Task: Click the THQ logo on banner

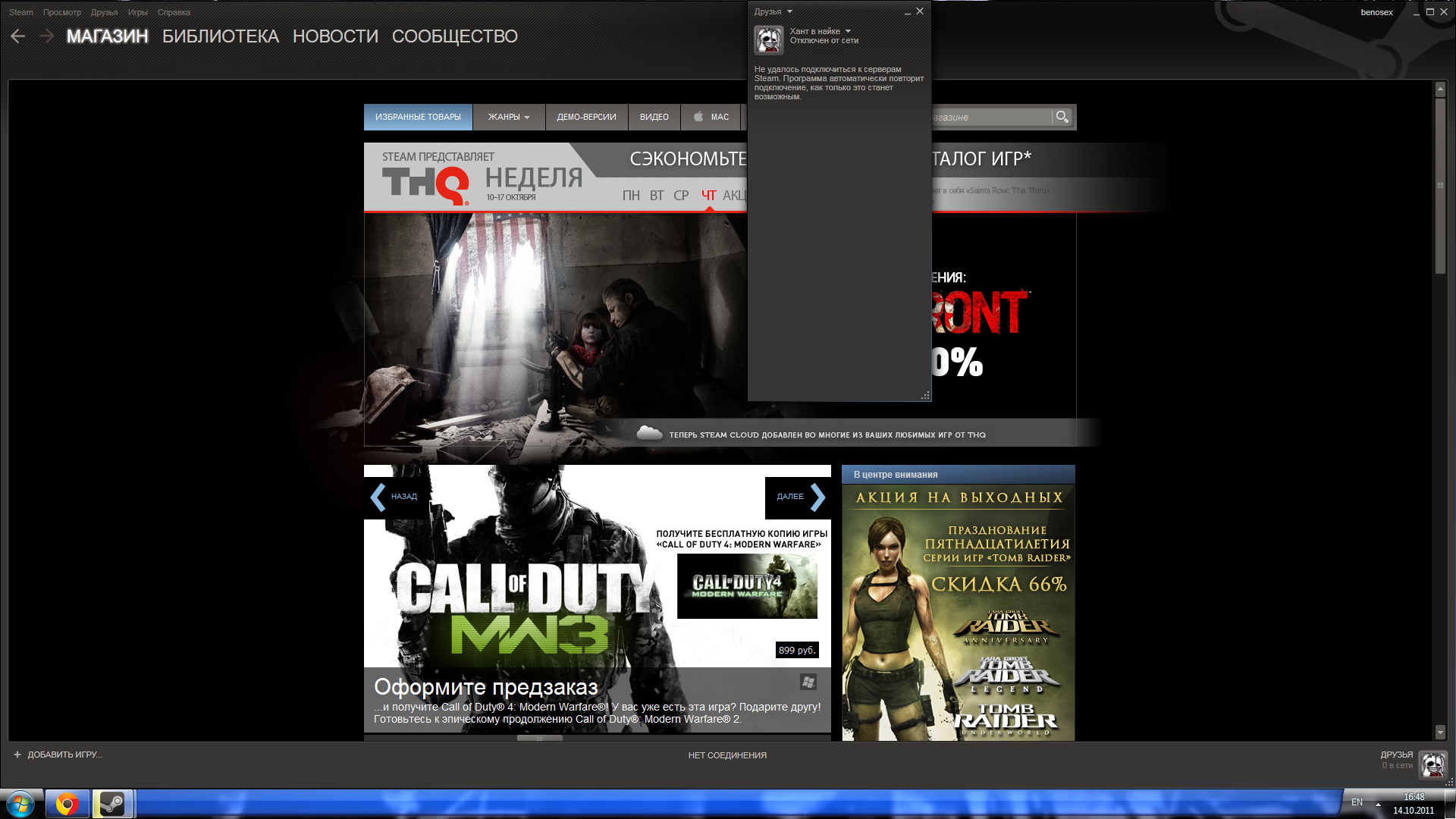Action: pos(425,186)
